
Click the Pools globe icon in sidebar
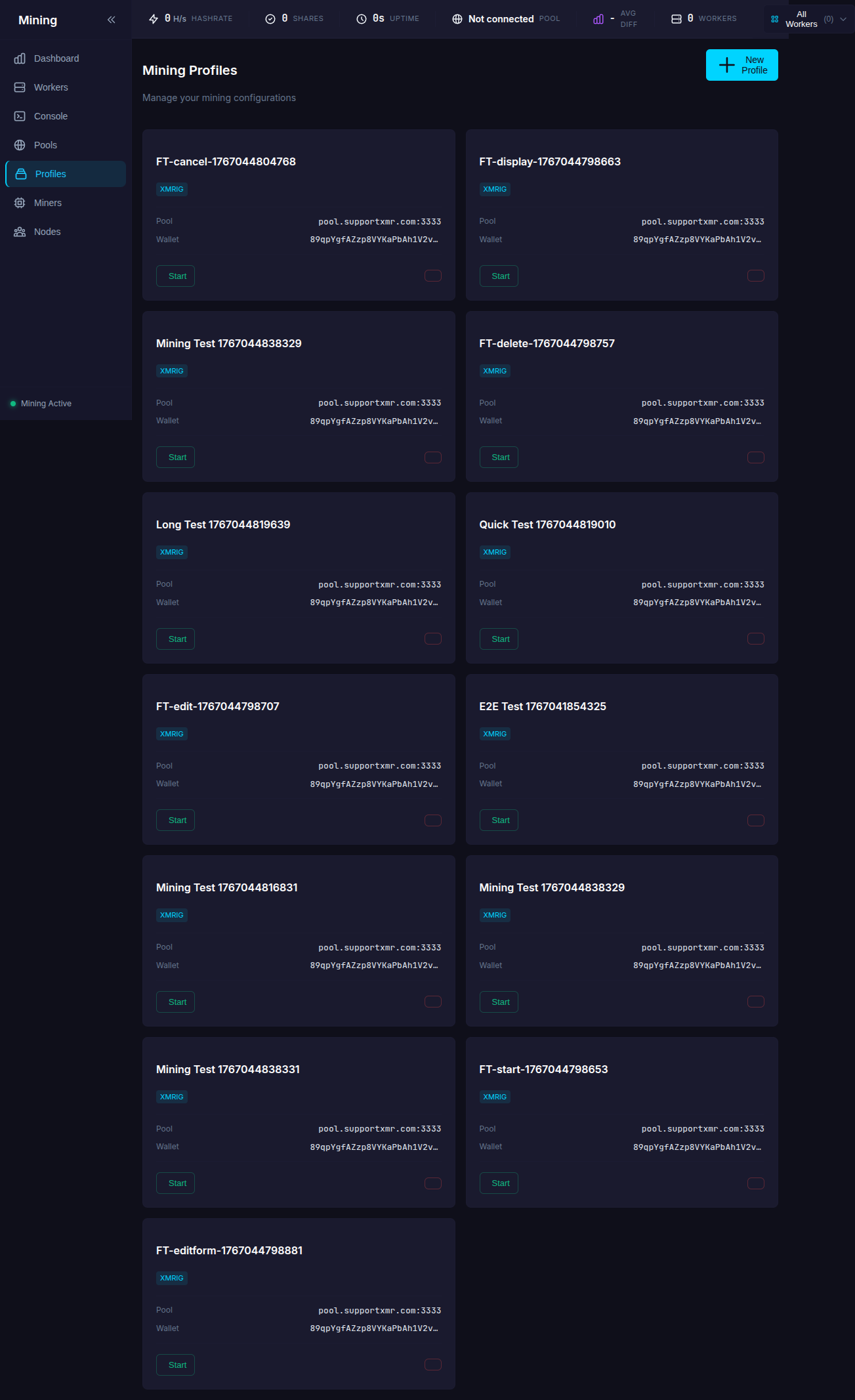pos(20,145)
